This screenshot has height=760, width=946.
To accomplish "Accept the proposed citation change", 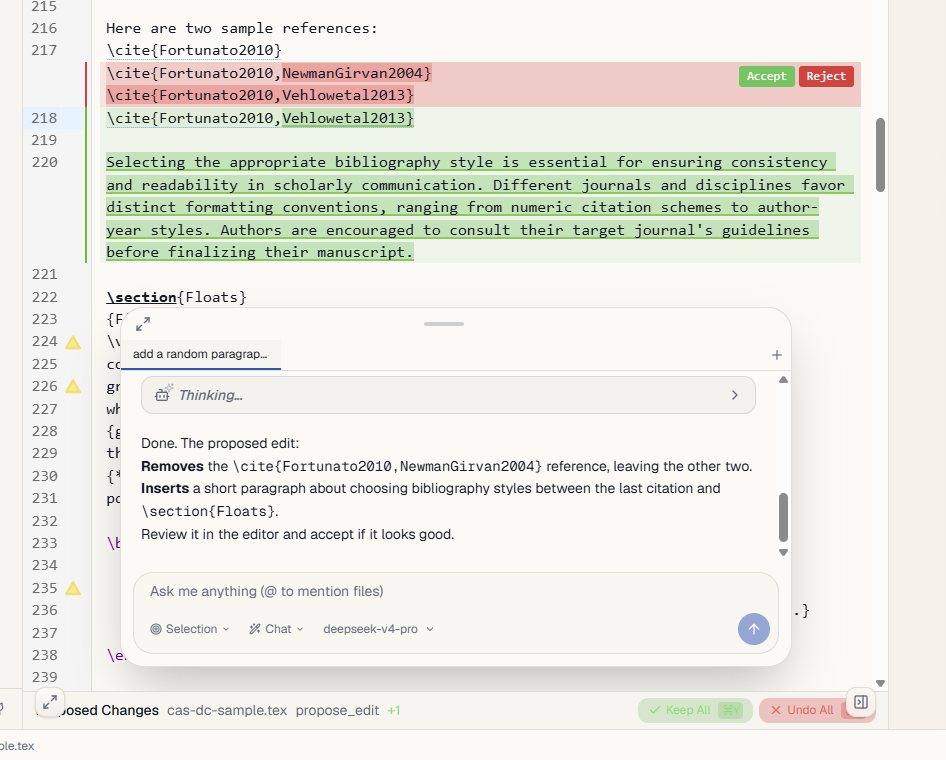I will point(766,76).
